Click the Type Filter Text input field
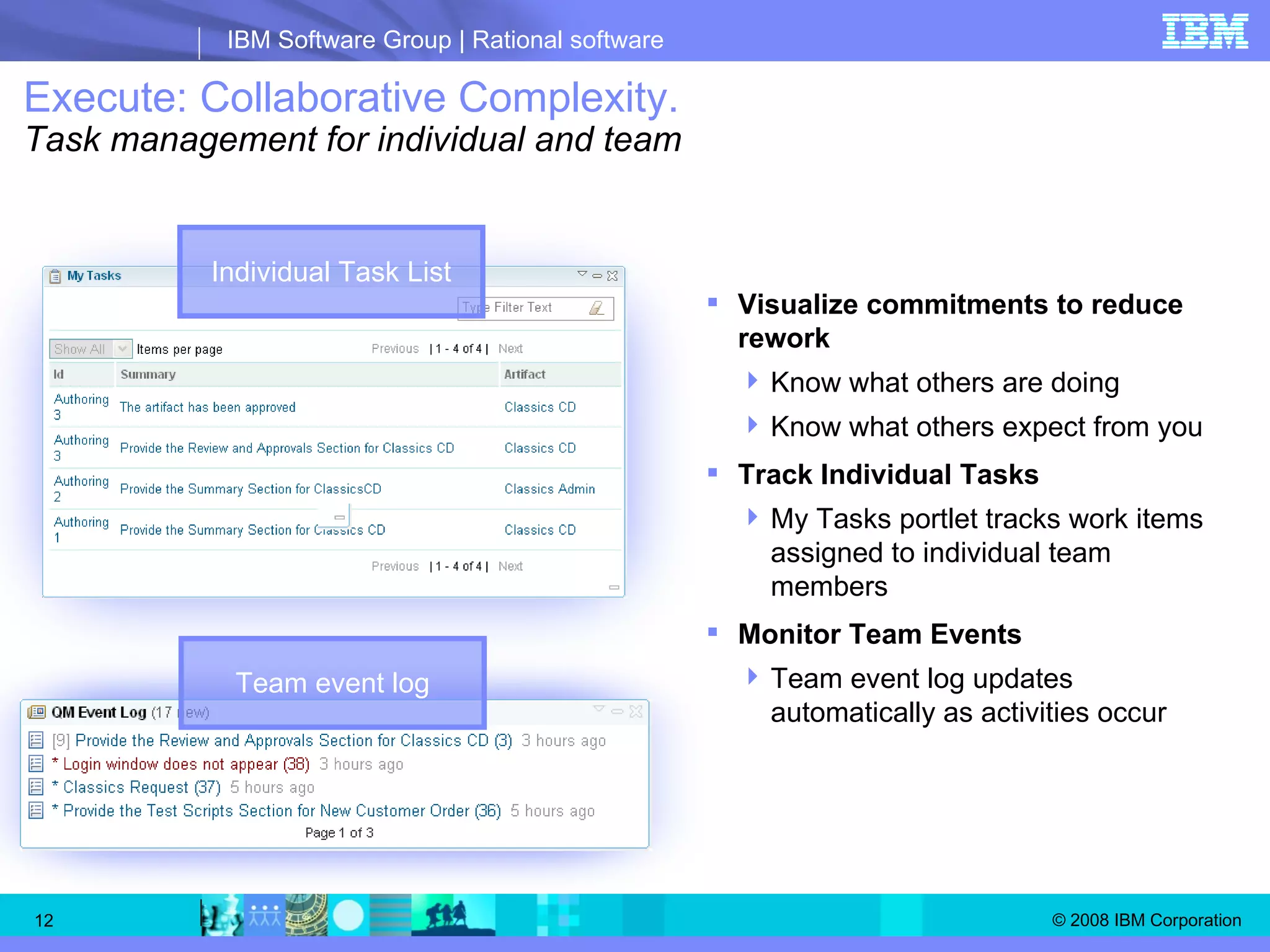The image size is (1270, 952). 536,308
